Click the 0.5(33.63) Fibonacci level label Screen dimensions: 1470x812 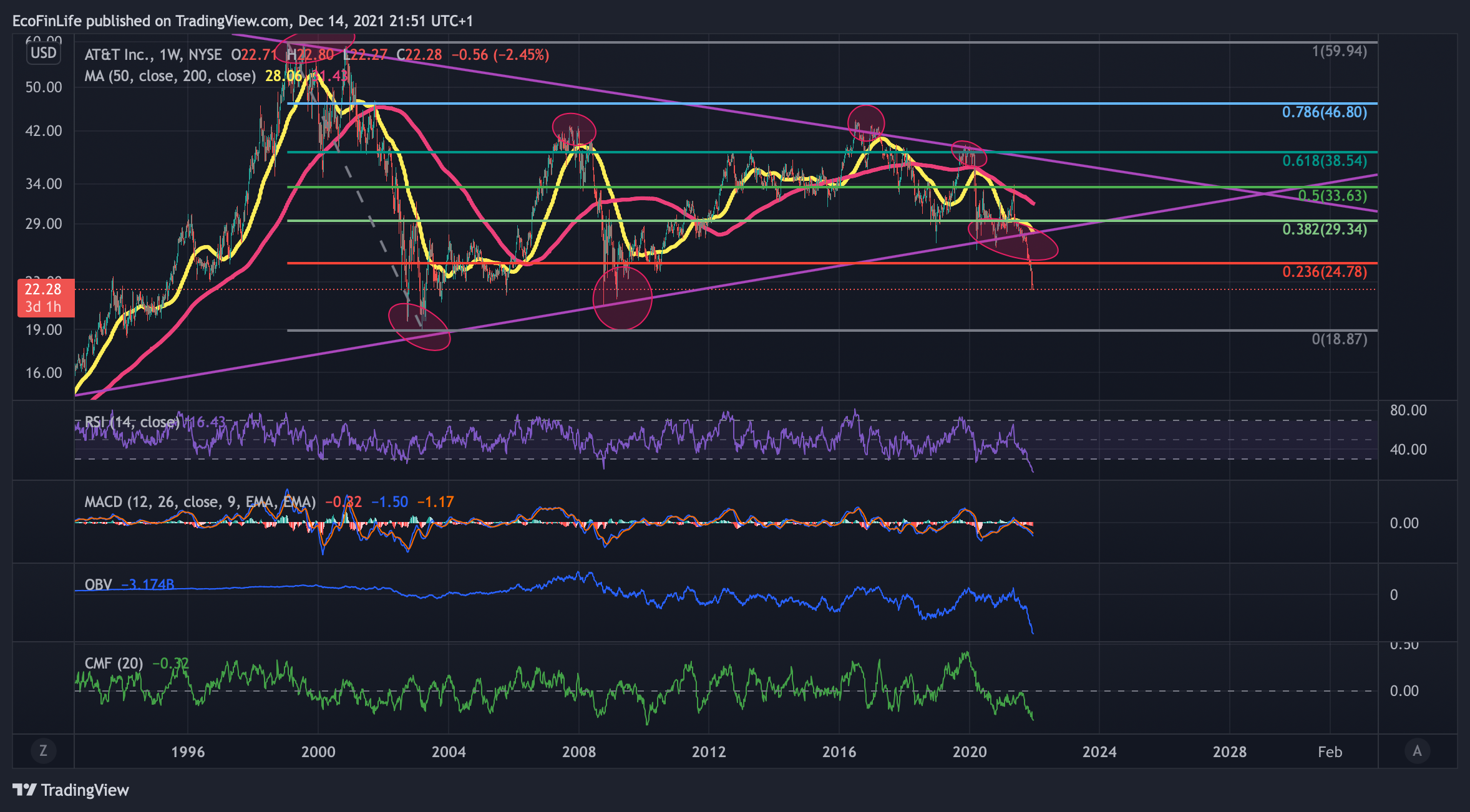click(x=1333, y=196)
